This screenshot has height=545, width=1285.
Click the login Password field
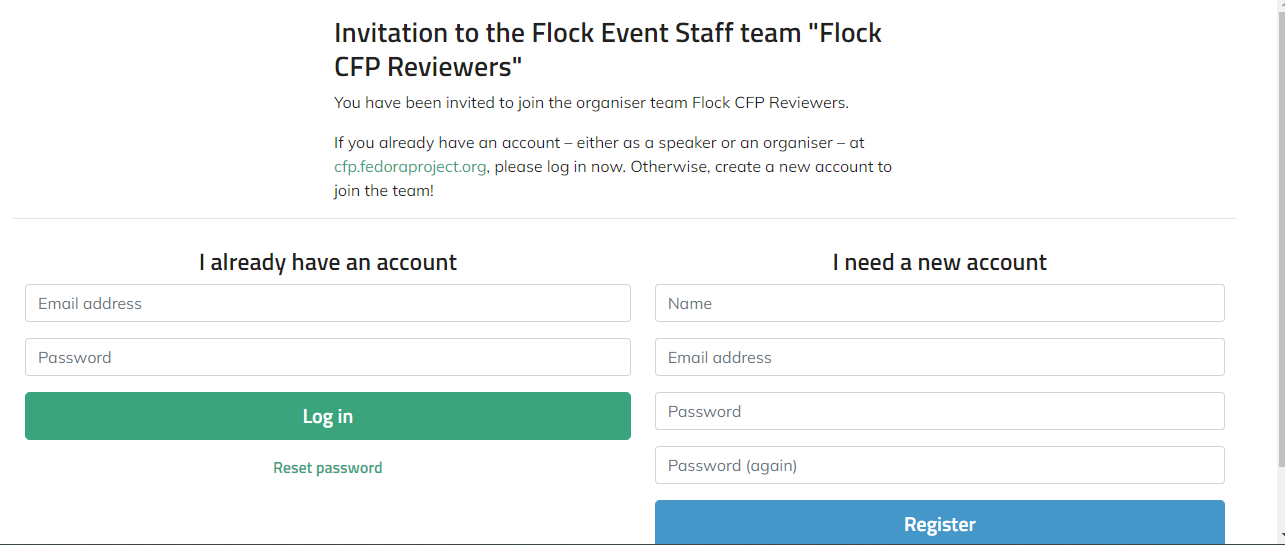point(328,357)
